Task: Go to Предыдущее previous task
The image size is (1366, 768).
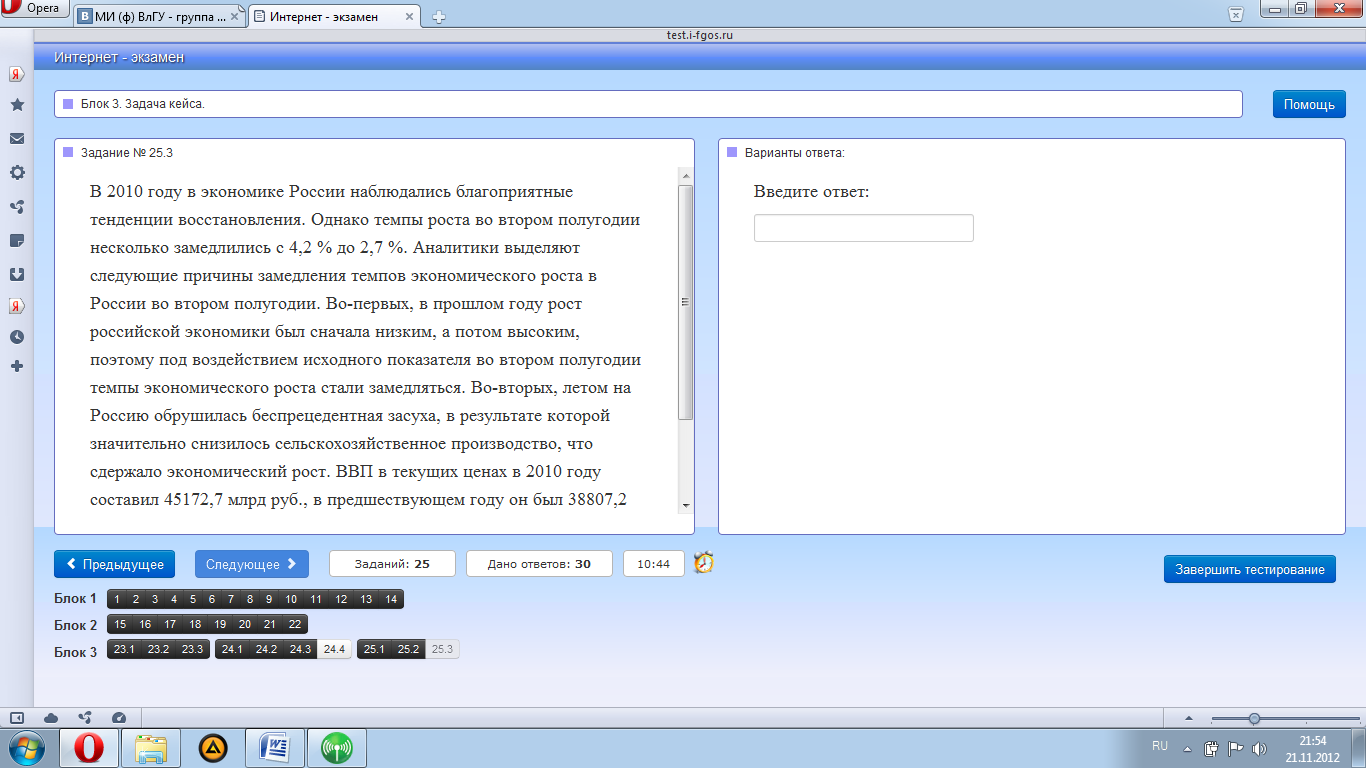Action: coord(115,564)
